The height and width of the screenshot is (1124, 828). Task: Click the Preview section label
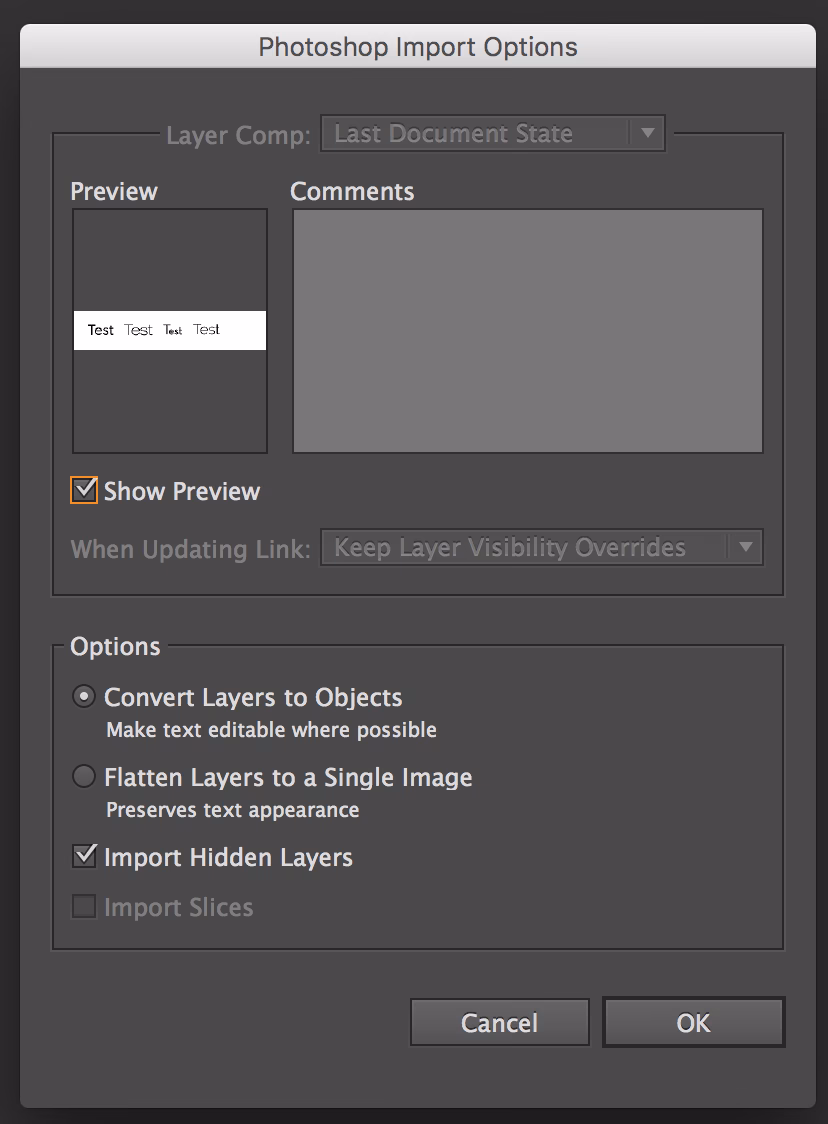tap(113, 191)
